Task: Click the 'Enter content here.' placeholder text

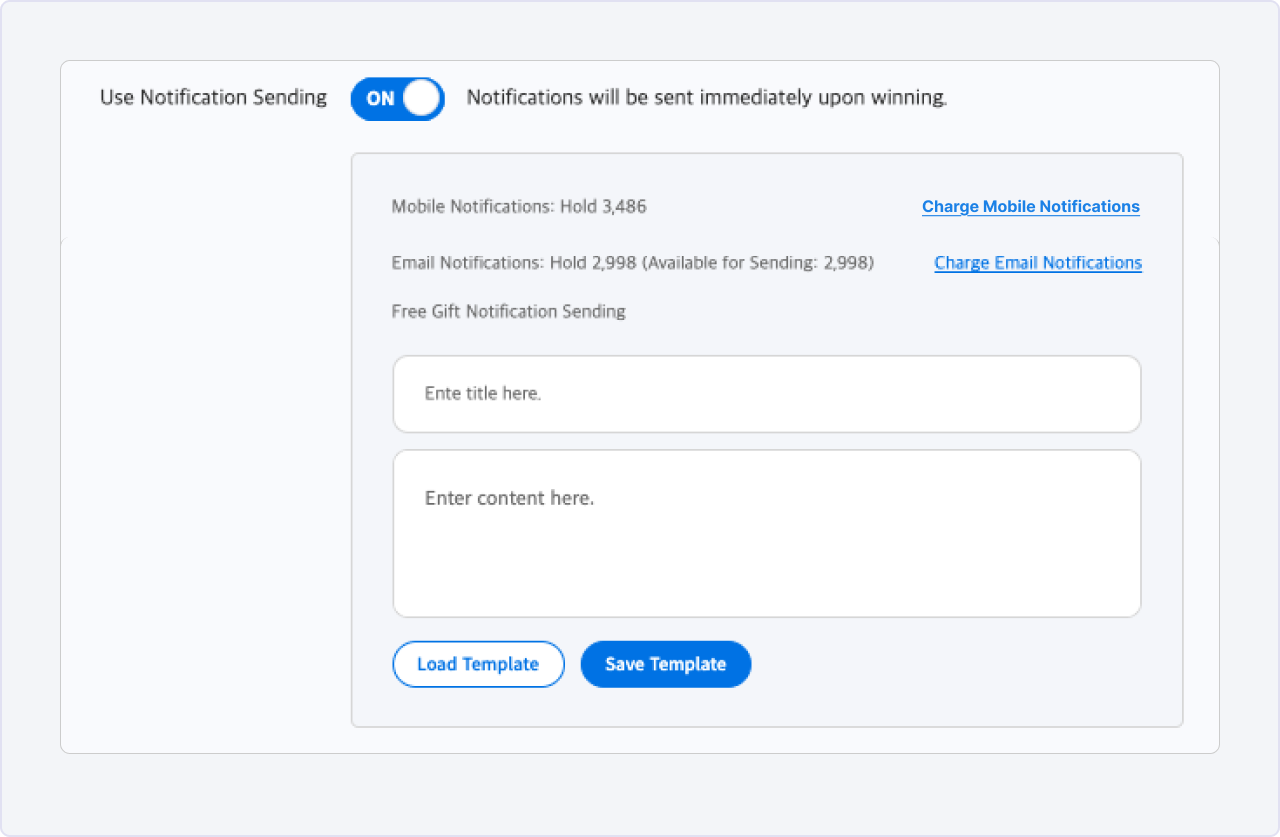Action: coord(509,498)
